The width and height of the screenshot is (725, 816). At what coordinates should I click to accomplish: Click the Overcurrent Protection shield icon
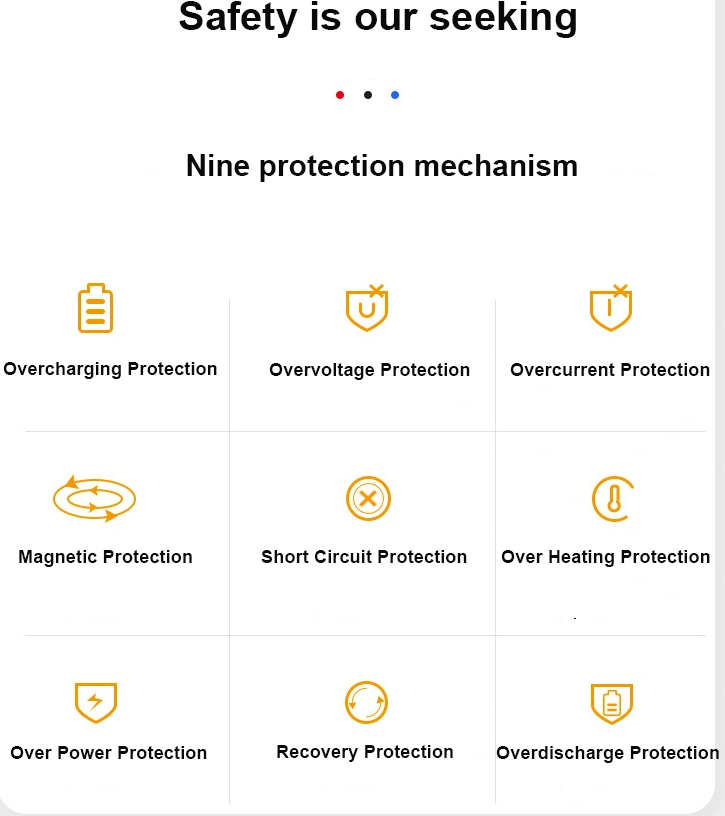click(x=610, y=308)
